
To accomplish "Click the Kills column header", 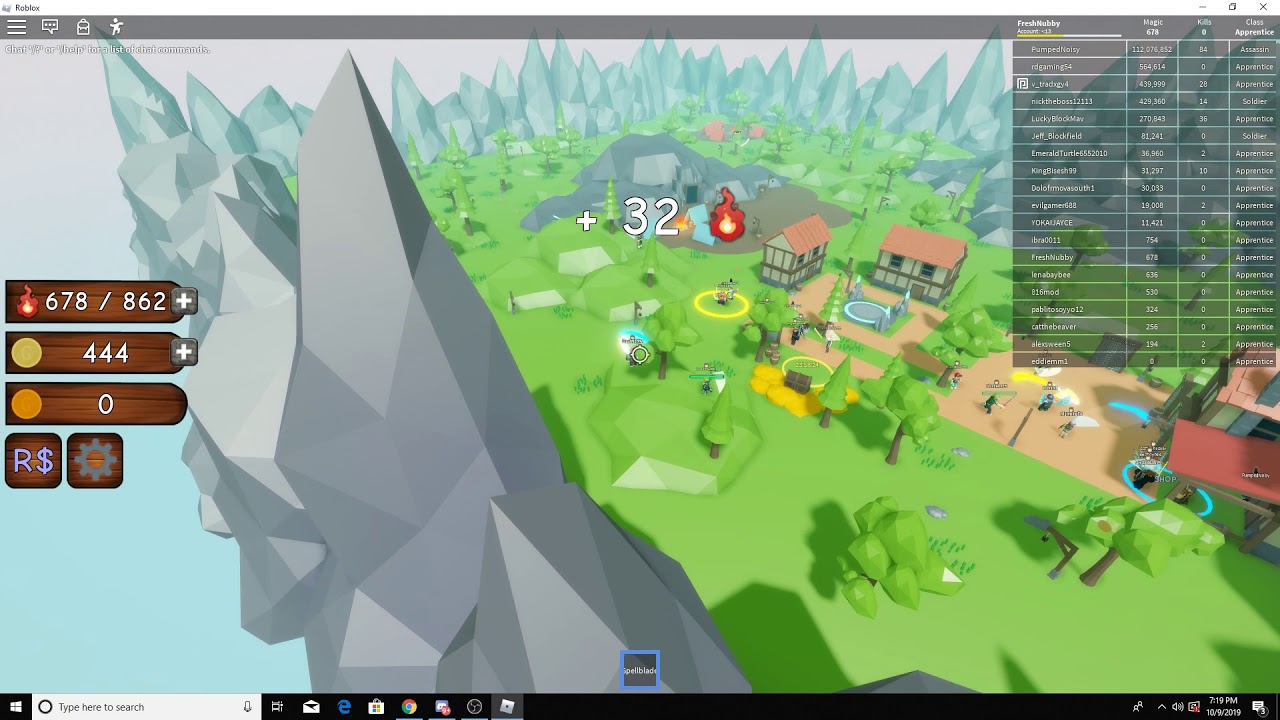I will pos(1204,22).
